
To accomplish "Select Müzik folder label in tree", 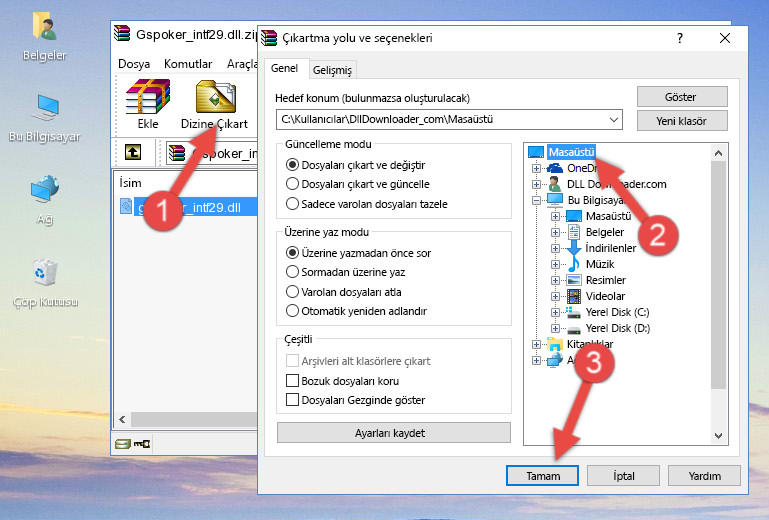I will pyautogui.click(x=600, y=264).
